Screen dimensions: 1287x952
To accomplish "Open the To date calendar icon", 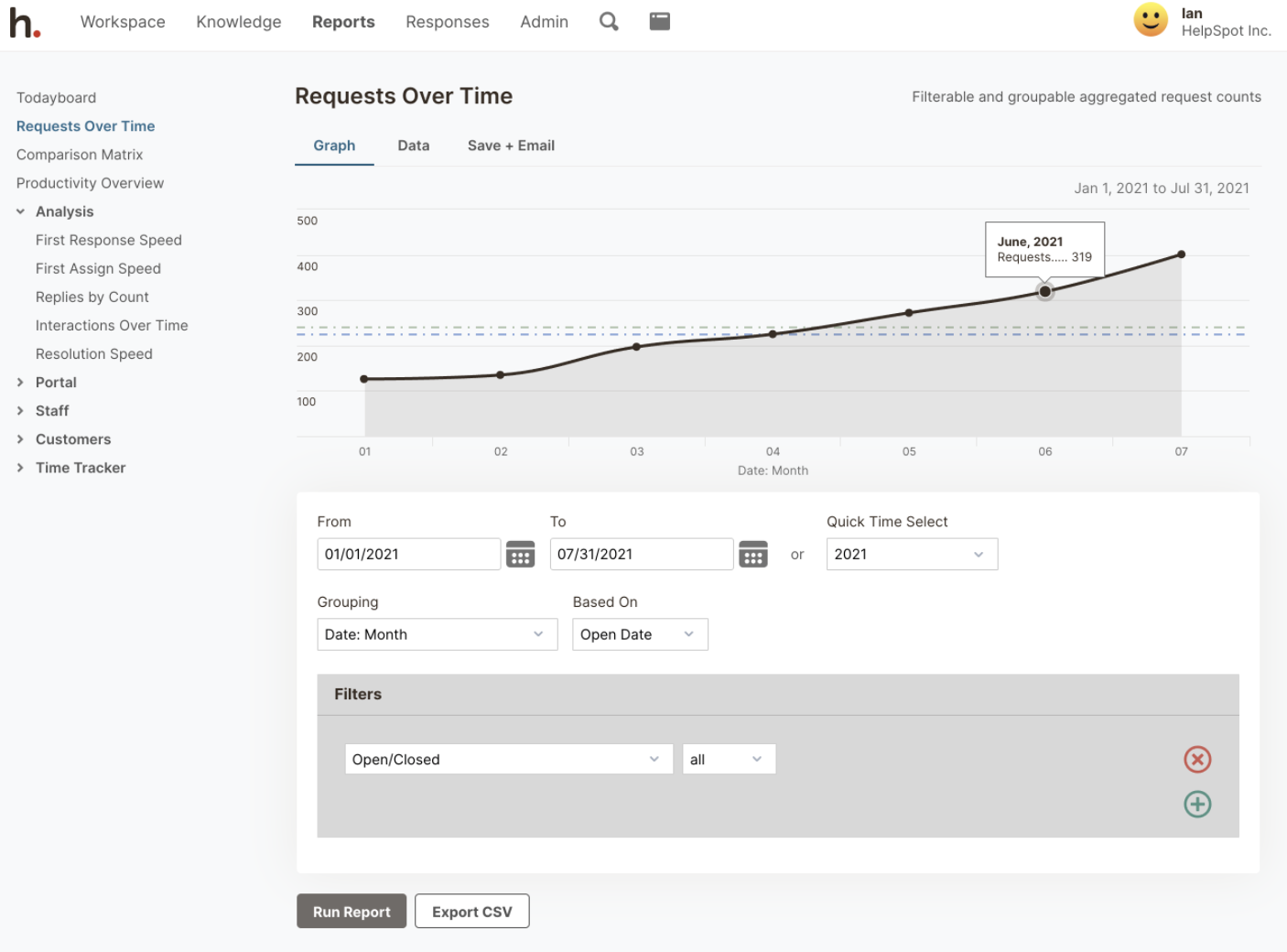I will pyautogui.click(x=752, y=554).
